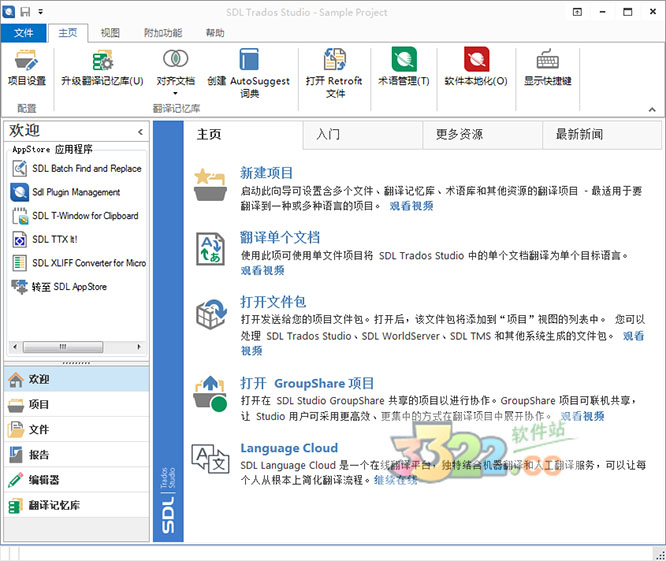Open Sdl Plugin Management app
Image resolution: width=666 pixels, height=561 pixels.
point(66,192)
